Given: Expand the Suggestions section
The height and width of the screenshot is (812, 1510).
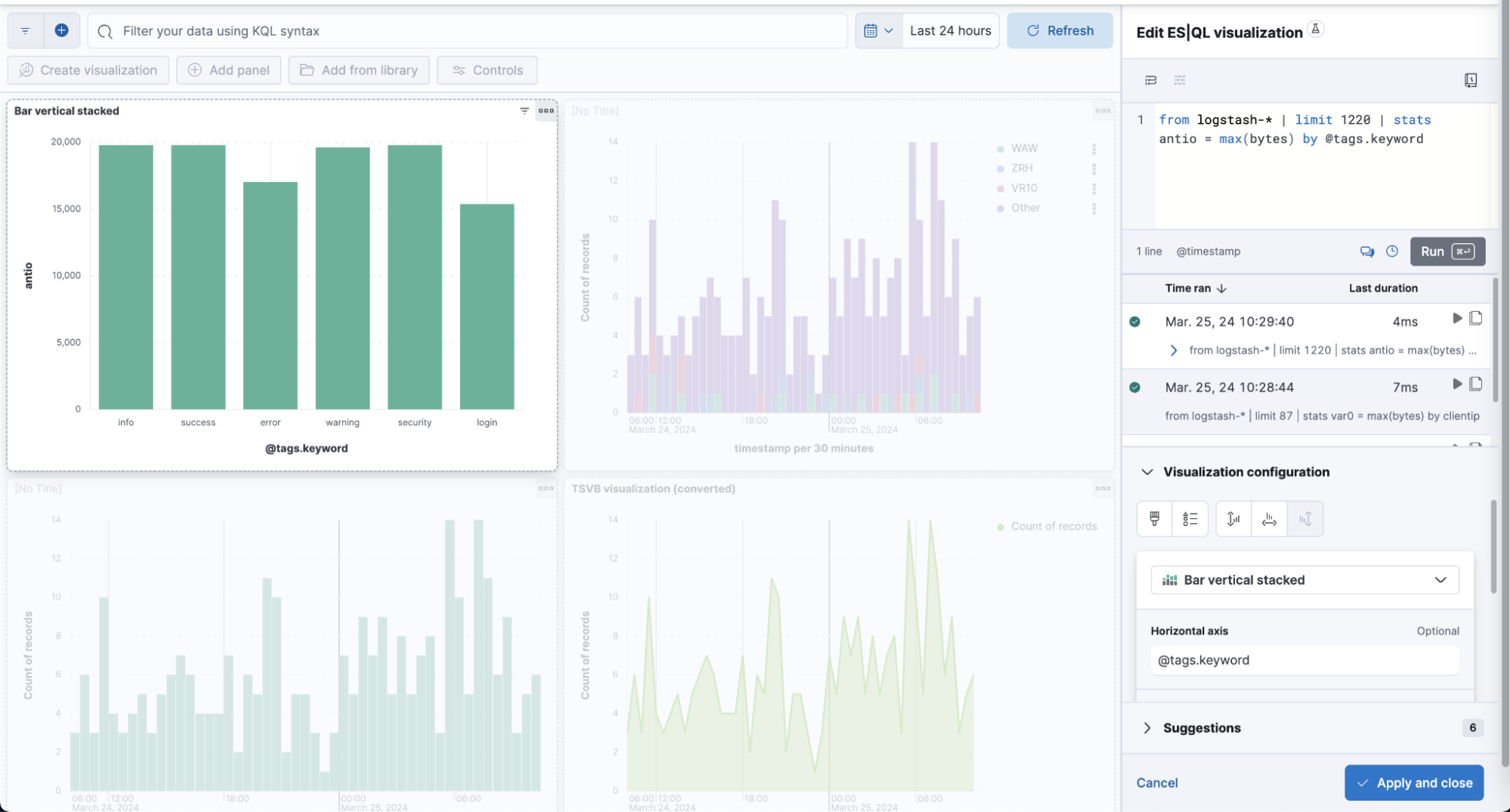Looking at the screenshot, I should click(1147, 728).
